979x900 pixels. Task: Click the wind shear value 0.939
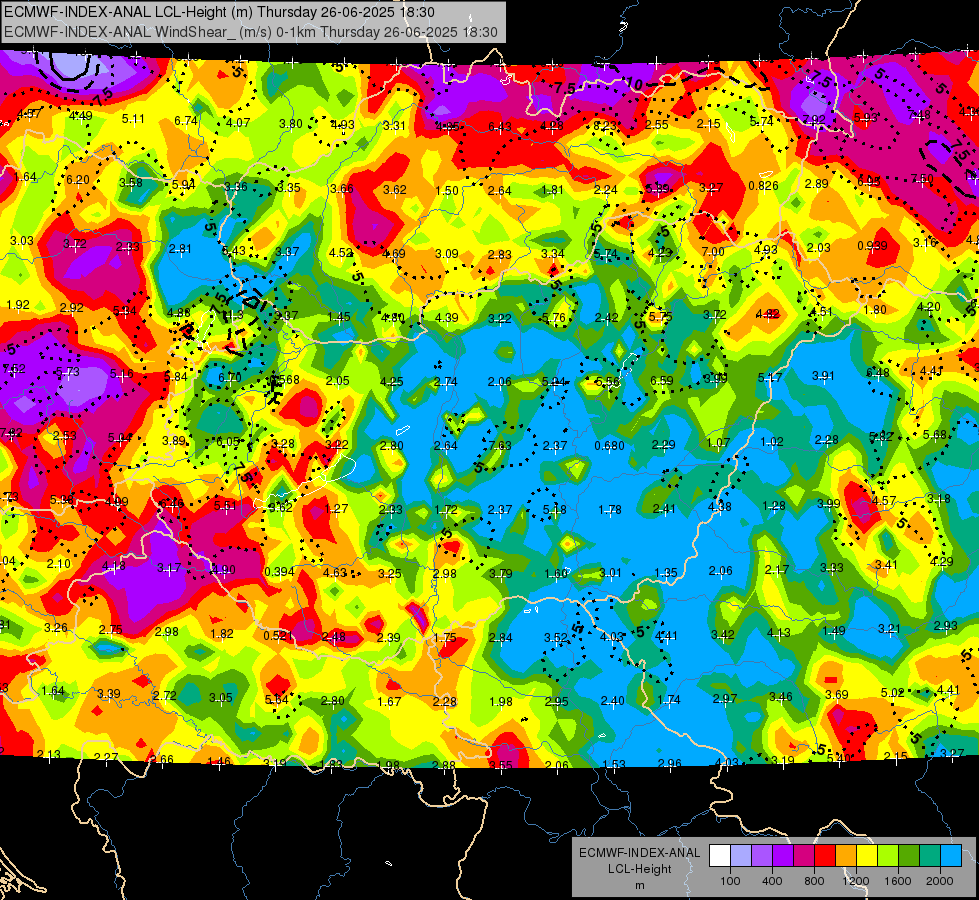pyautogui.click(x=872, y=245)
